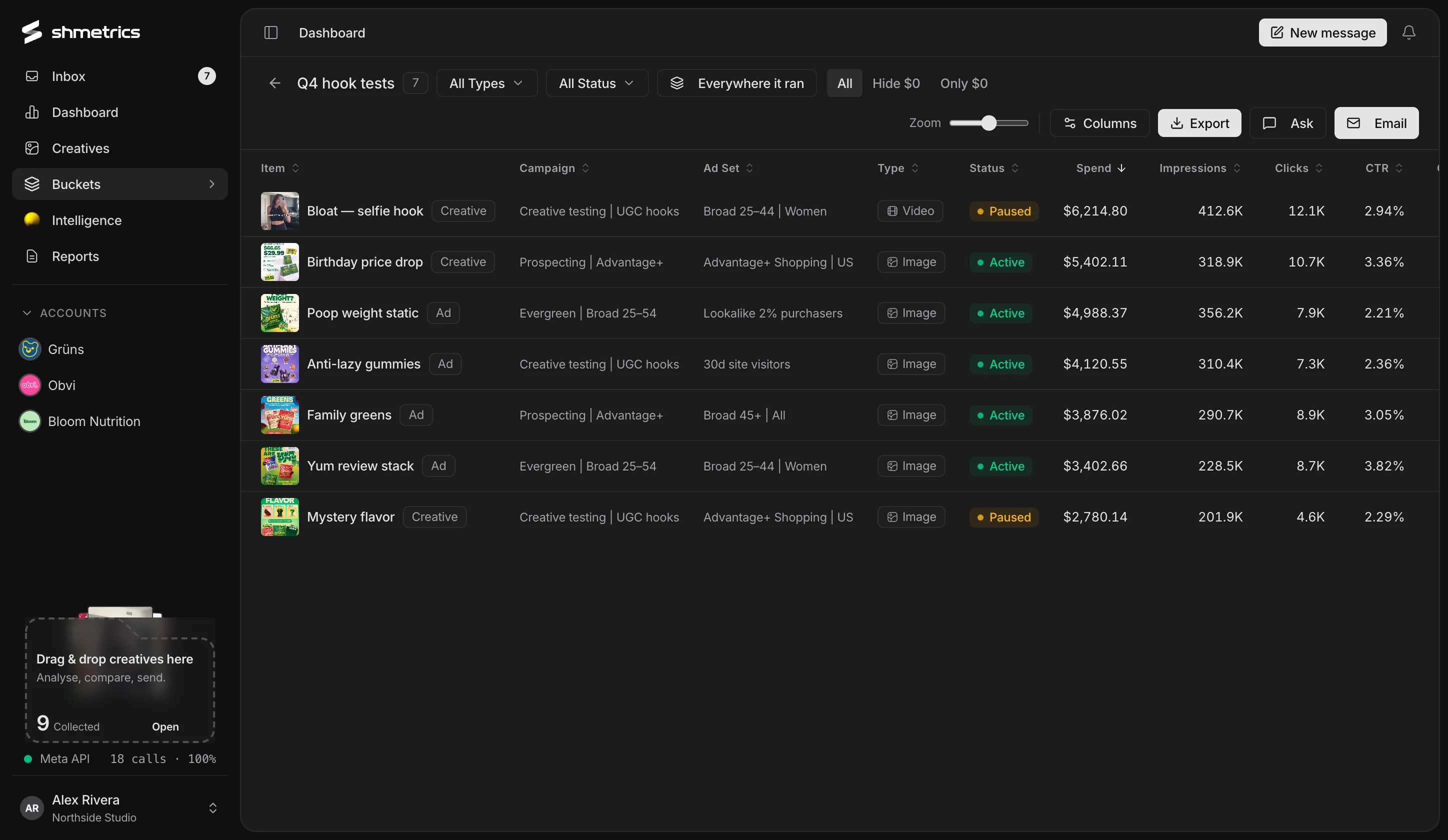This screenshot has height=840, width=1448.
Task: Open the collected creatives drop zone
Action: 119,681
